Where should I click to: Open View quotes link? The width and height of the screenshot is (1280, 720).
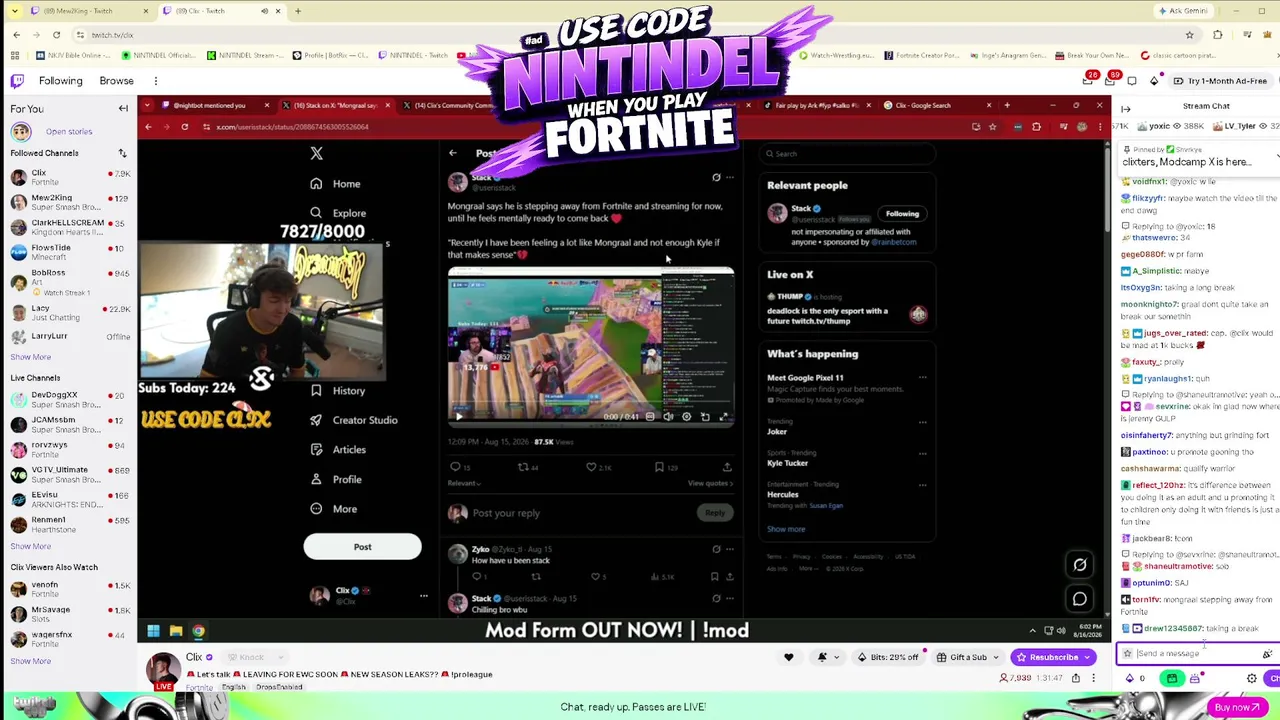coord(710,484)
